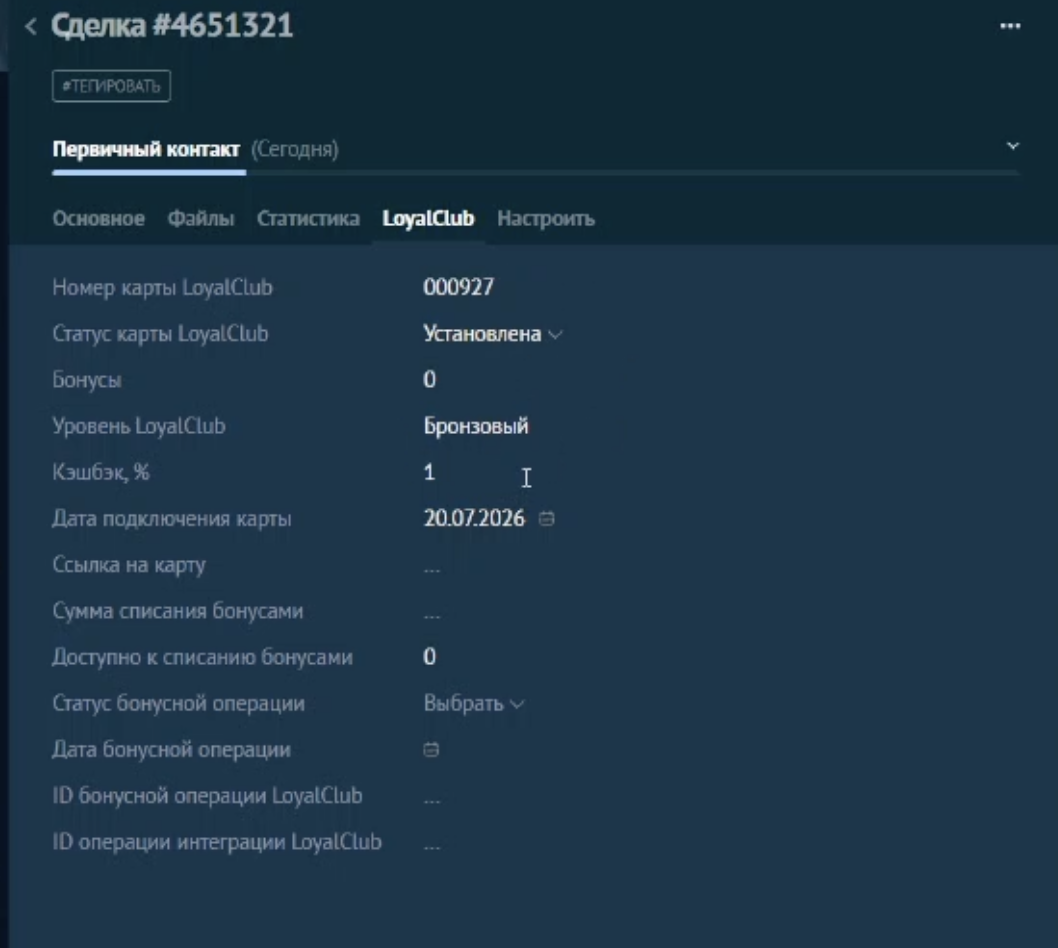Go back using the arrow beside Сделка
Image resolution: width=1058 pixels, height=948 pixels.
(30, 26)
